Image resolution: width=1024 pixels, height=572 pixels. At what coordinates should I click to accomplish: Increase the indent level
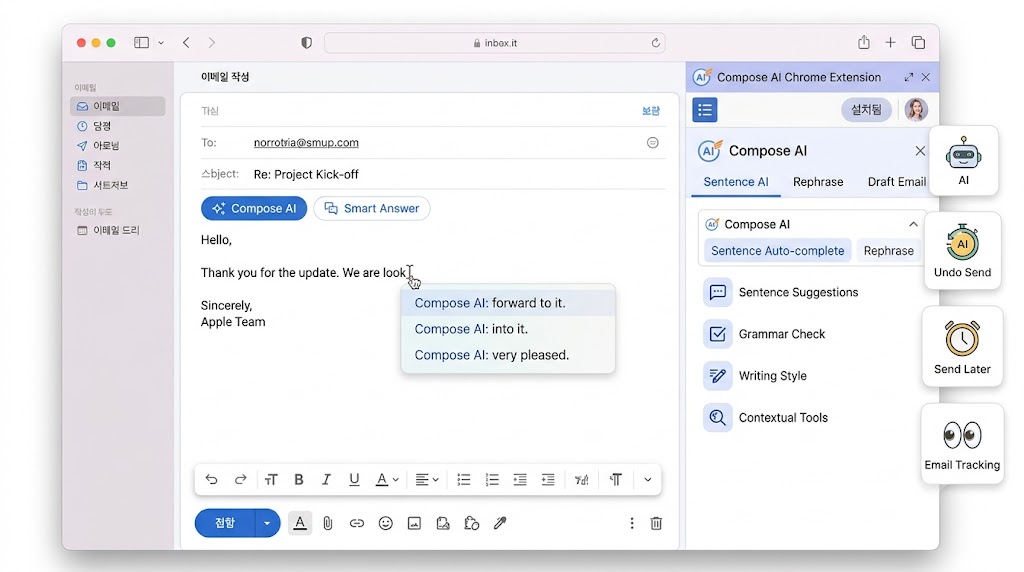548,480
